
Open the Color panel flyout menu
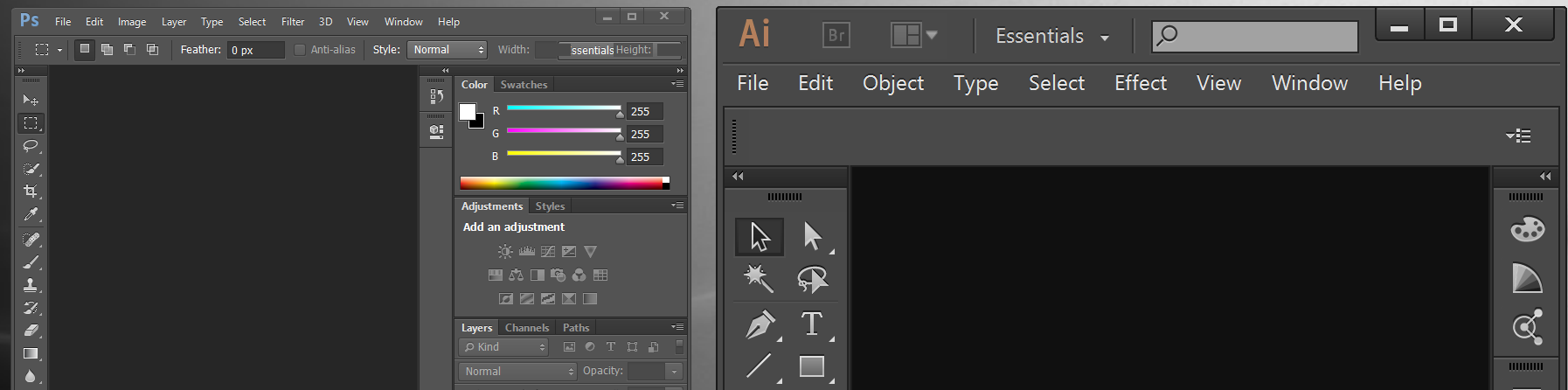[x=677, y=84]
